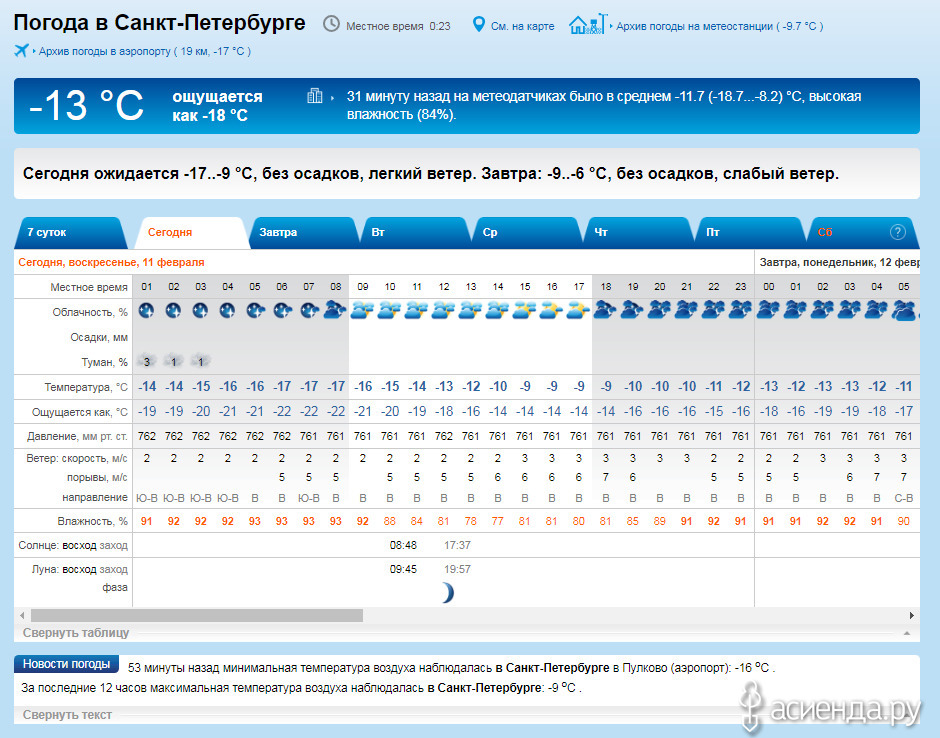Click humidity value 77 at hour 14
Image resolution: width=940 pixels, height=738 pixels.
498,521
